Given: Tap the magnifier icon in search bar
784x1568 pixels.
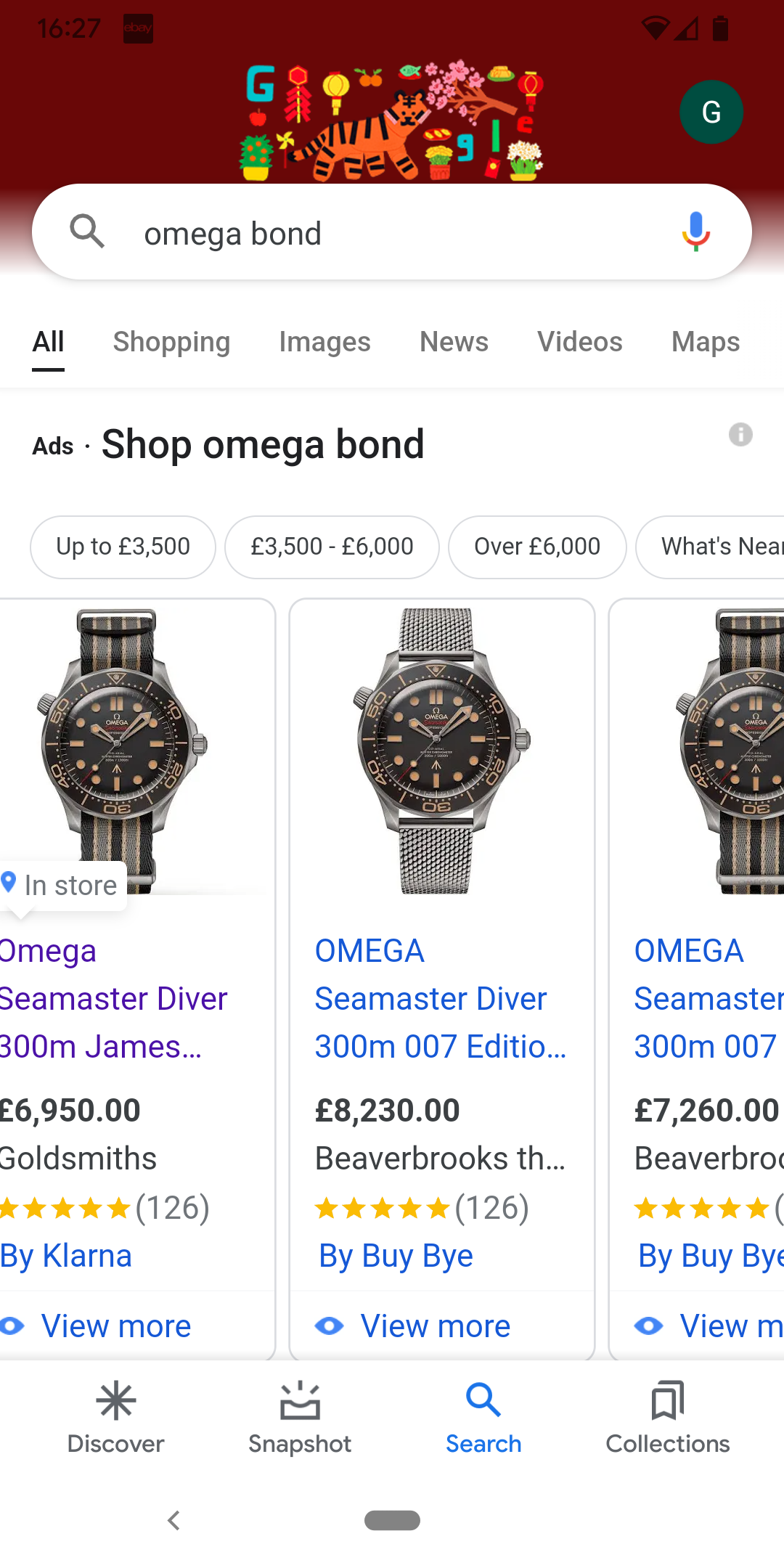Looking at the screenshot, I should tap(87, 232).
